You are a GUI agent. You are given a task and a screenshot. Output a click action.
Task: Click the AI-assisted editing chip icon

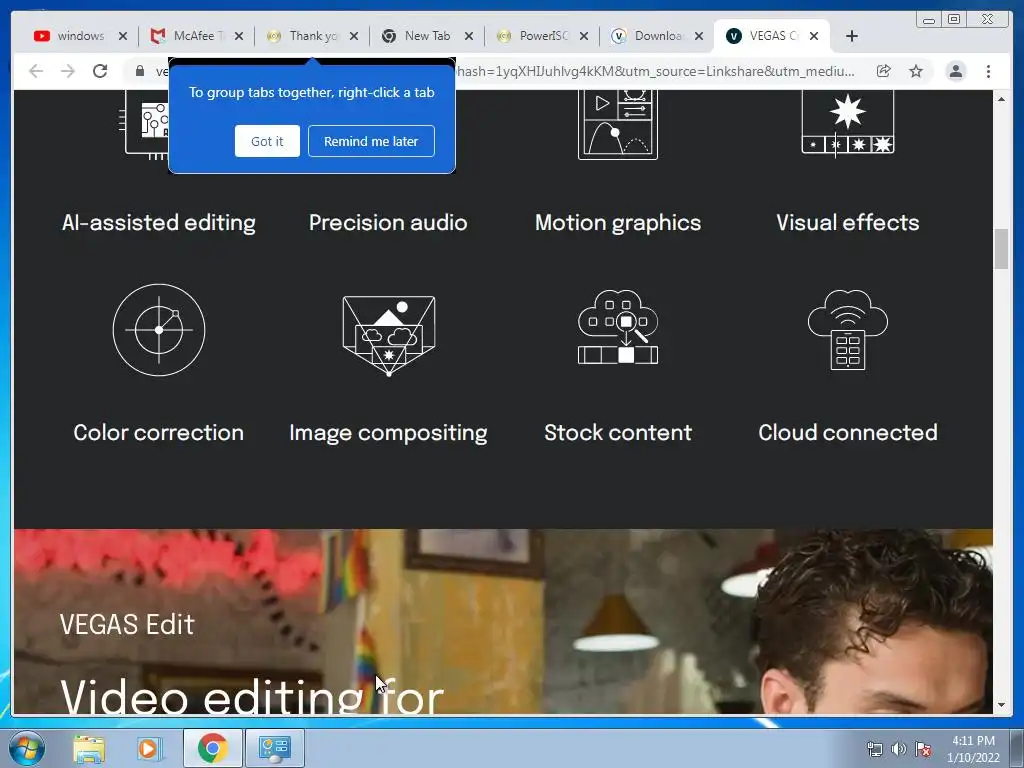tap(146, 125)
